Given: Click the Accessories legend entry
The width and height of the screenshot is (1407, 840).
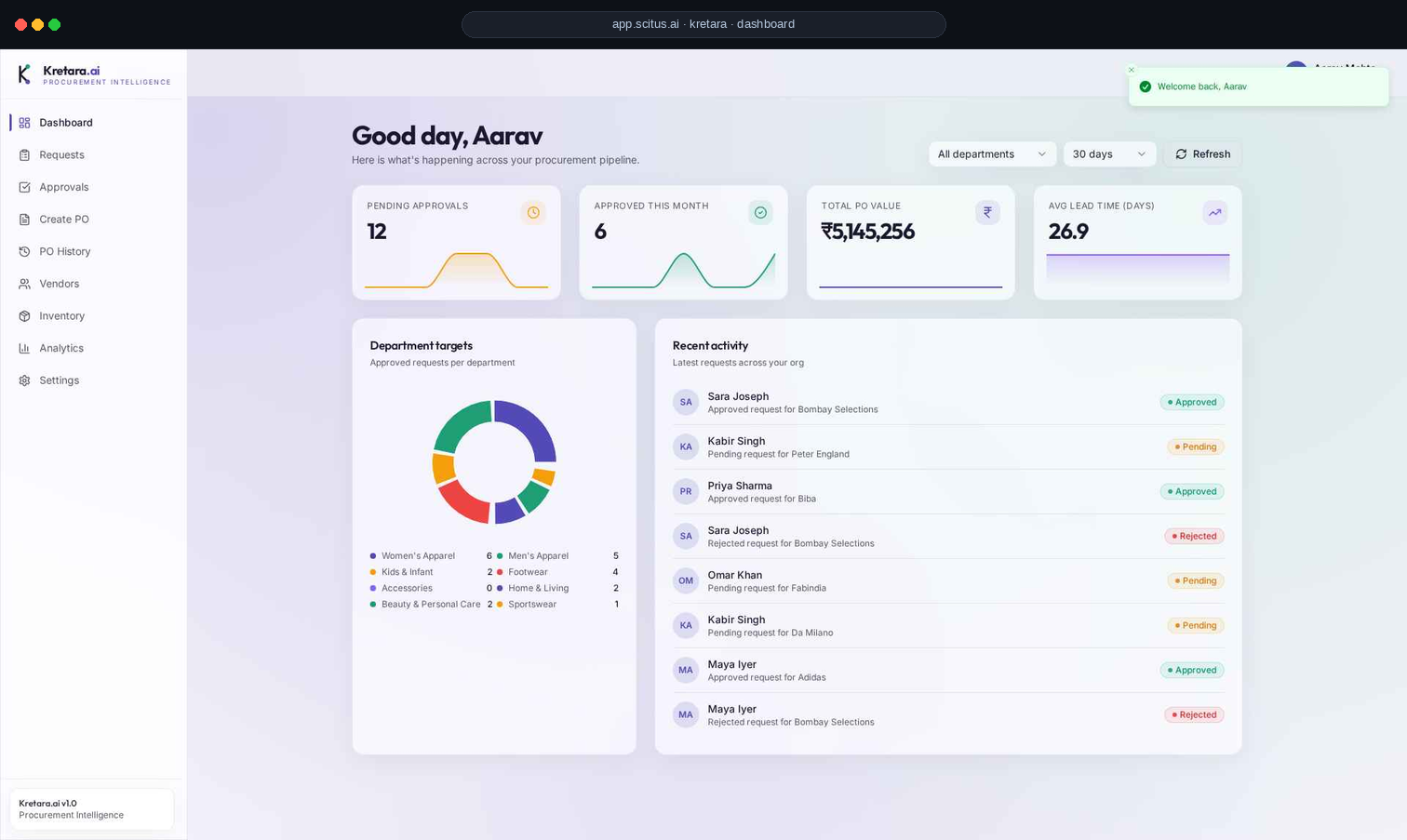Looking at the screenshot, I should click(431, 588).
